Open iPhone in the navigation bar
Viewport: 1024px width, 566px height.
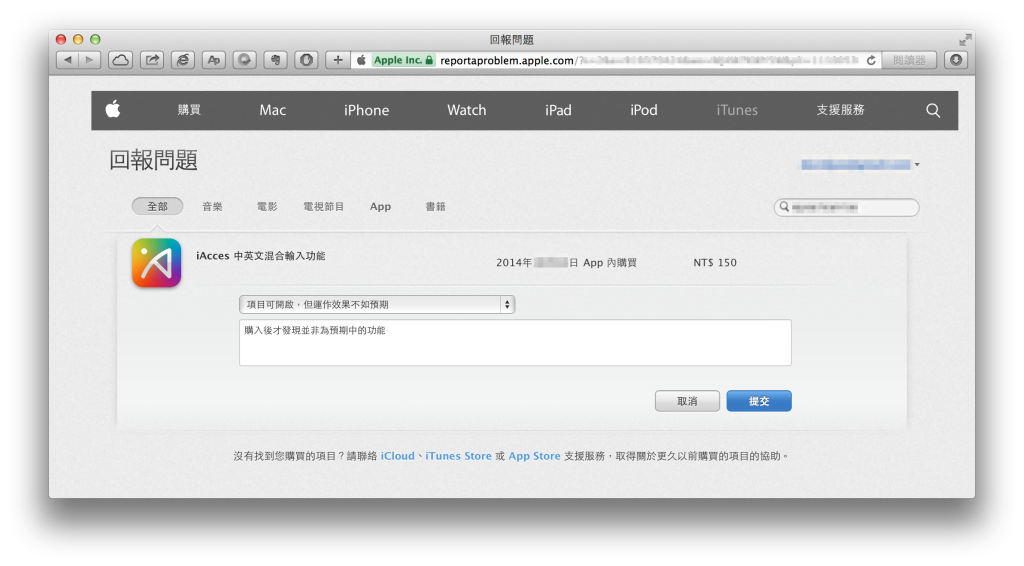click(366, 110)
